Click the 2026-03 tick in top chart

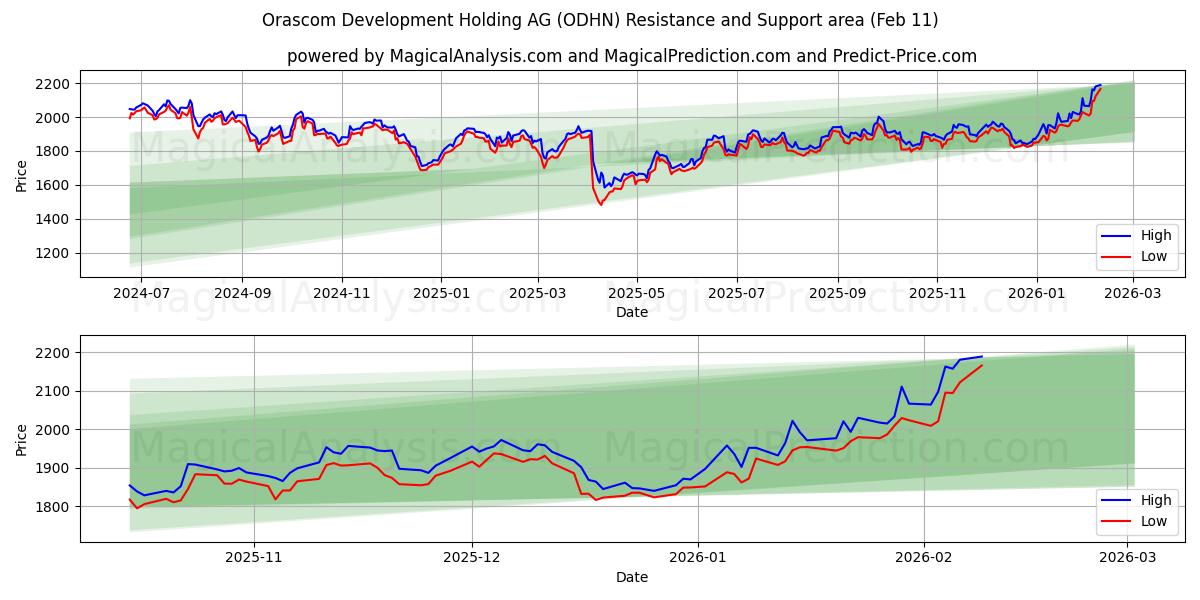1132,293
